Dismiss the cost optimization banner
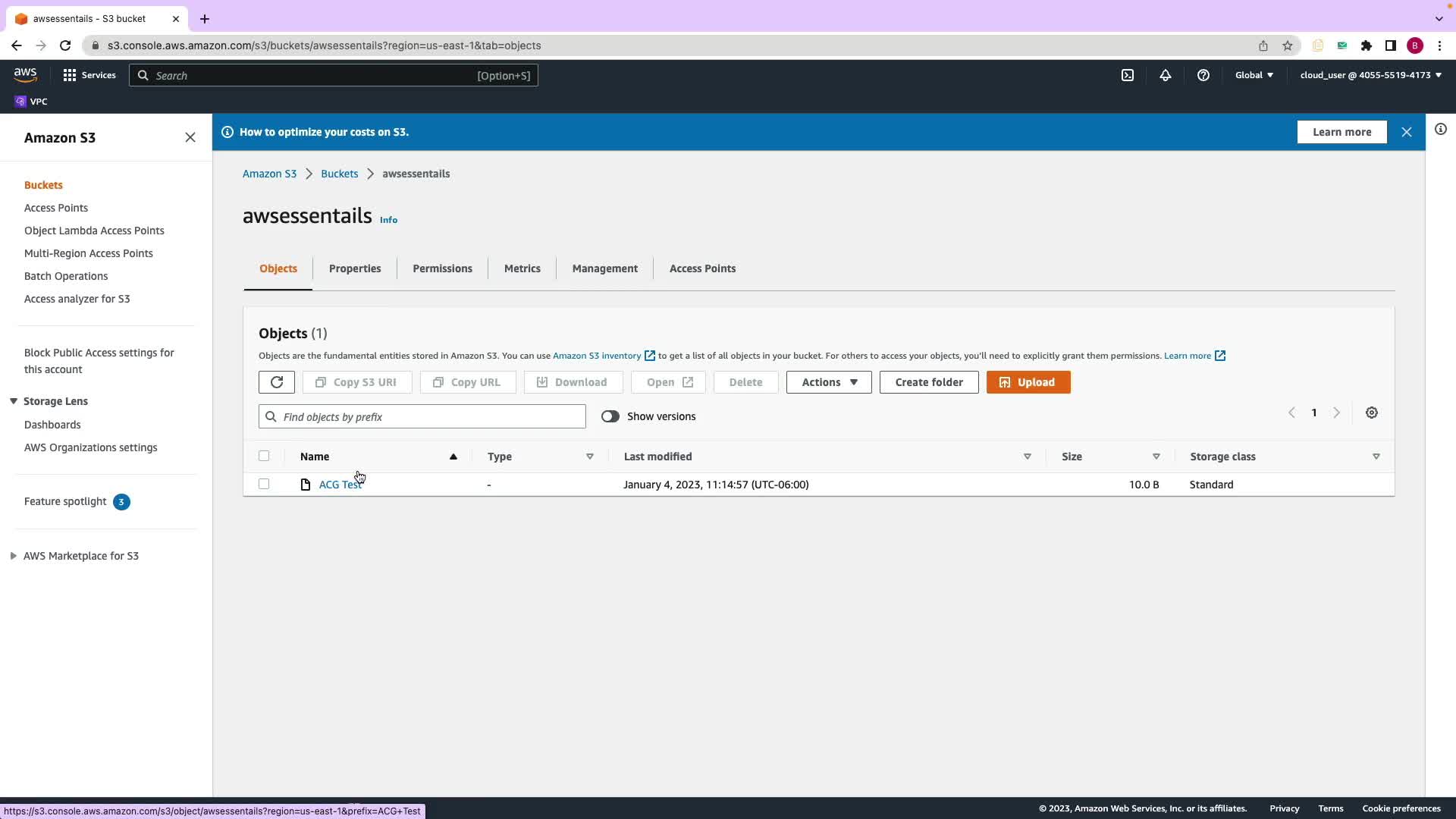The image size is (1456, 819). point(1407,132)
